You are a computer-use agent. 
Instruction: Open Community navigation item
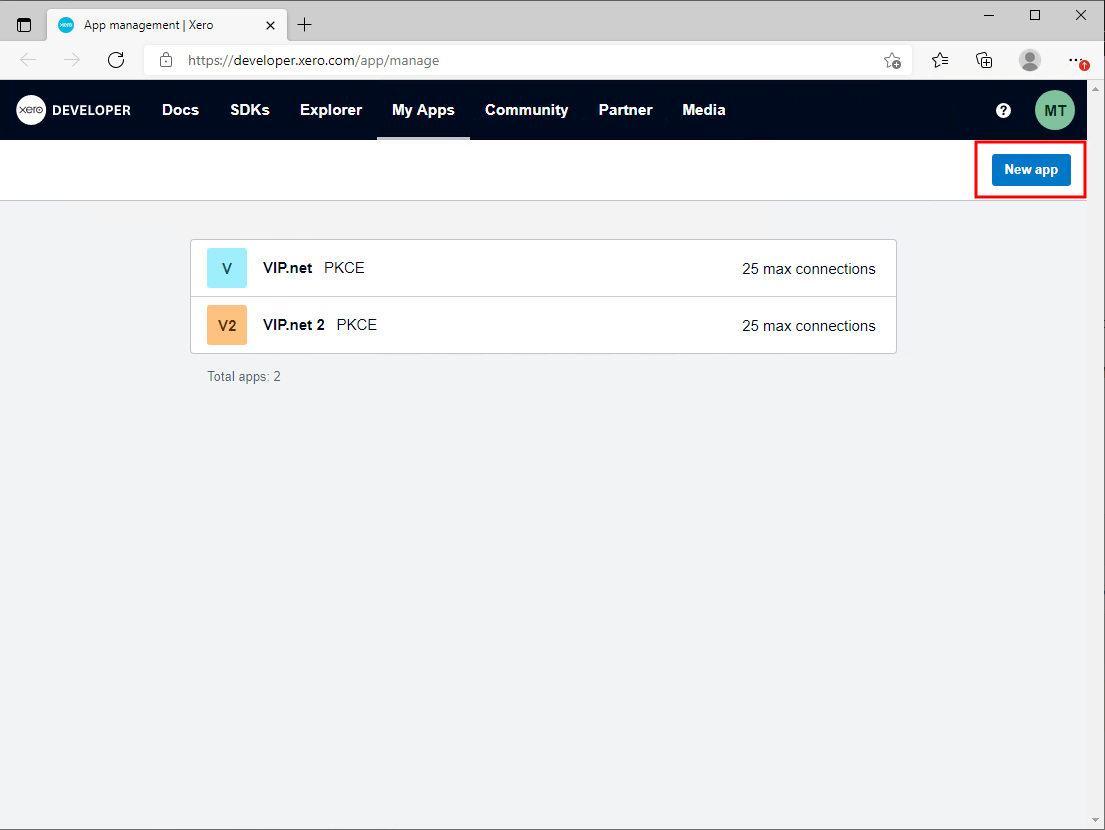tap(526, 110)
